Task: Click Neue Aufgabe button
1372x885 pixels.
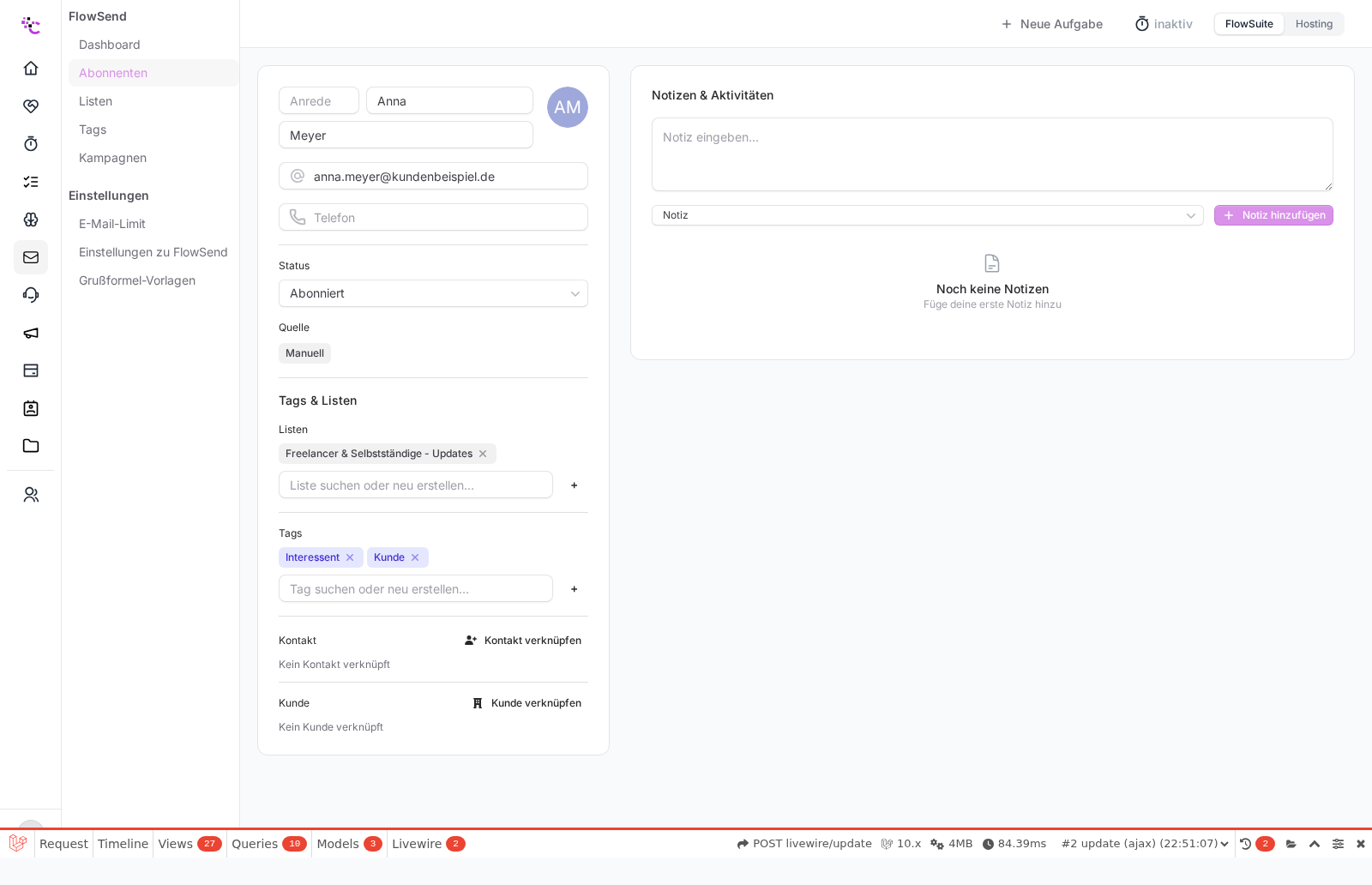Action: coord(1051,24)
